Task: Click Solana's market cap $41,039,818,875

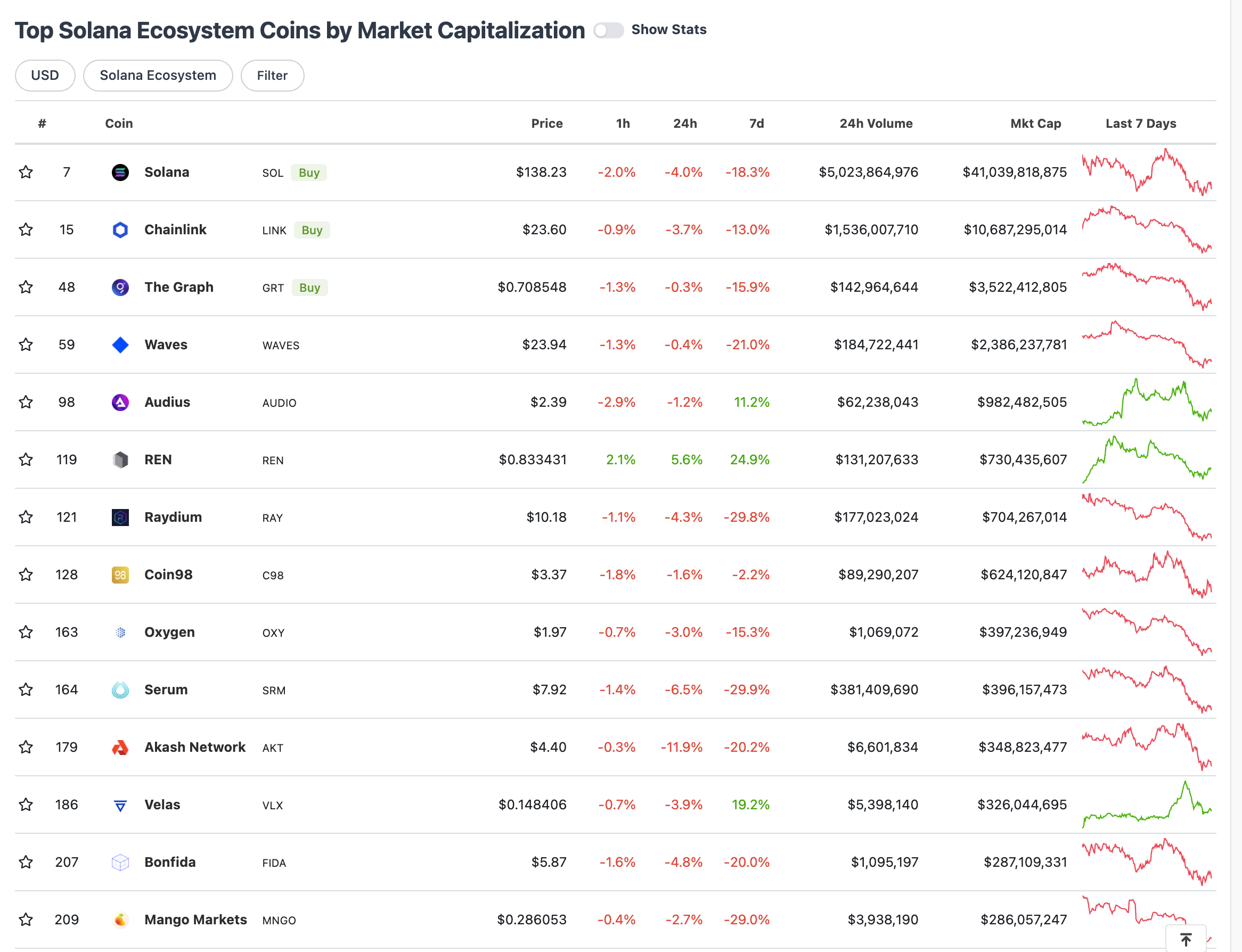Action: pos(1015,173)
